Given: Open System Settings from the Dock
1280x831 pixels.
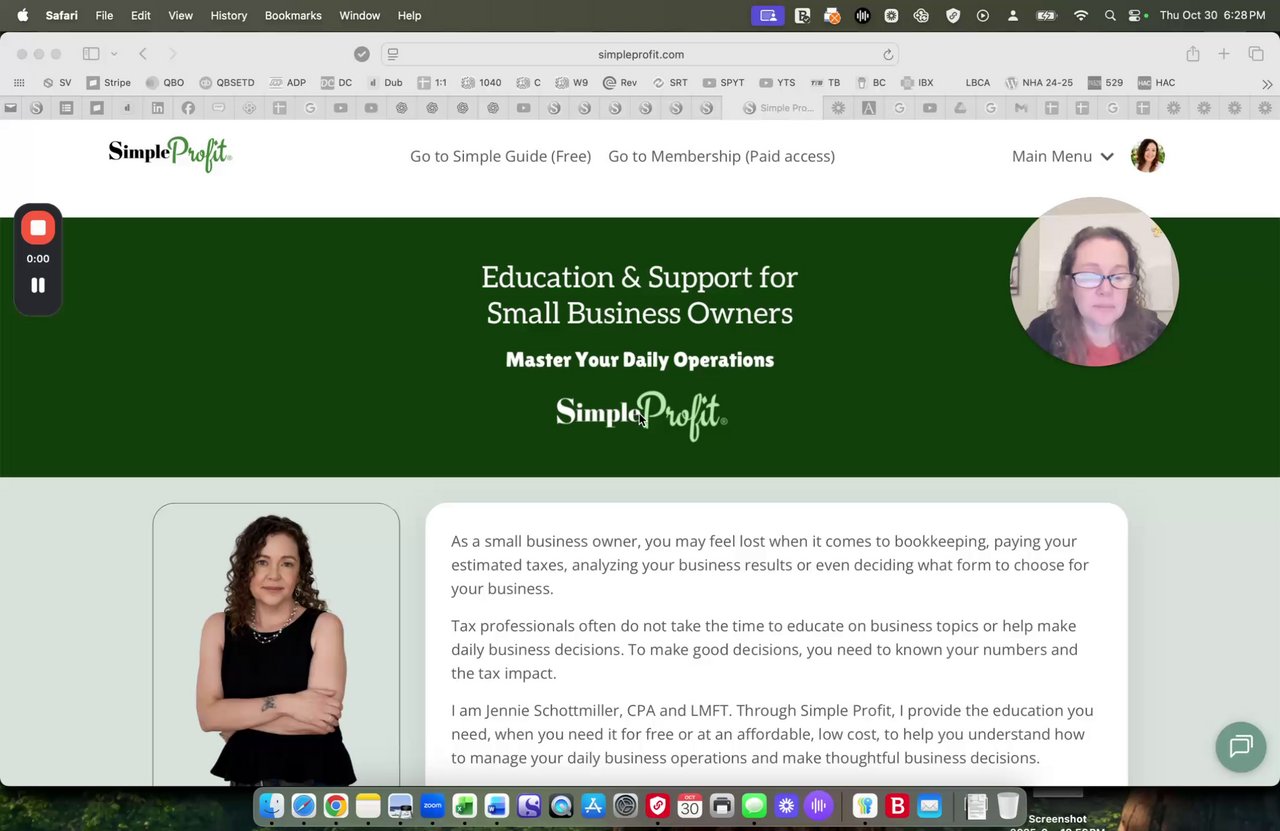Looking at the screenshot, I should coord(625,805).
